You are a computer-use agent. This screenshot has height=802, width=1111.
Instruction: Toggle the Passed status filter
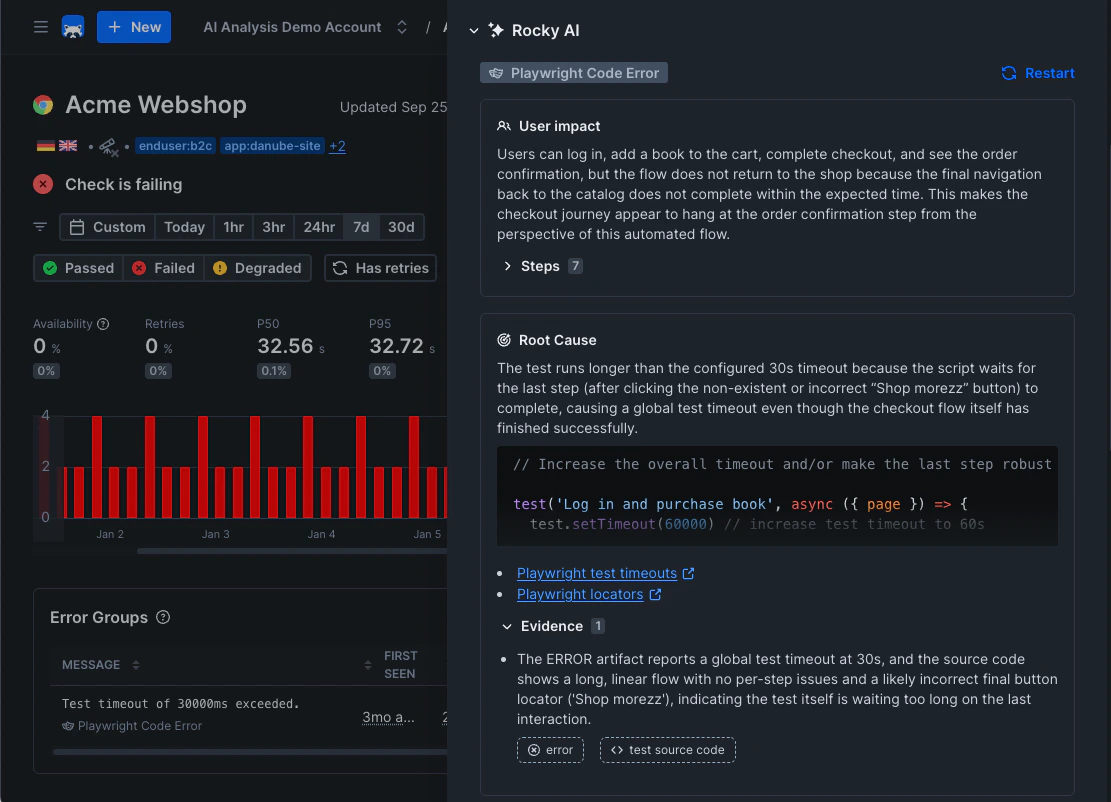coord(78,268)
